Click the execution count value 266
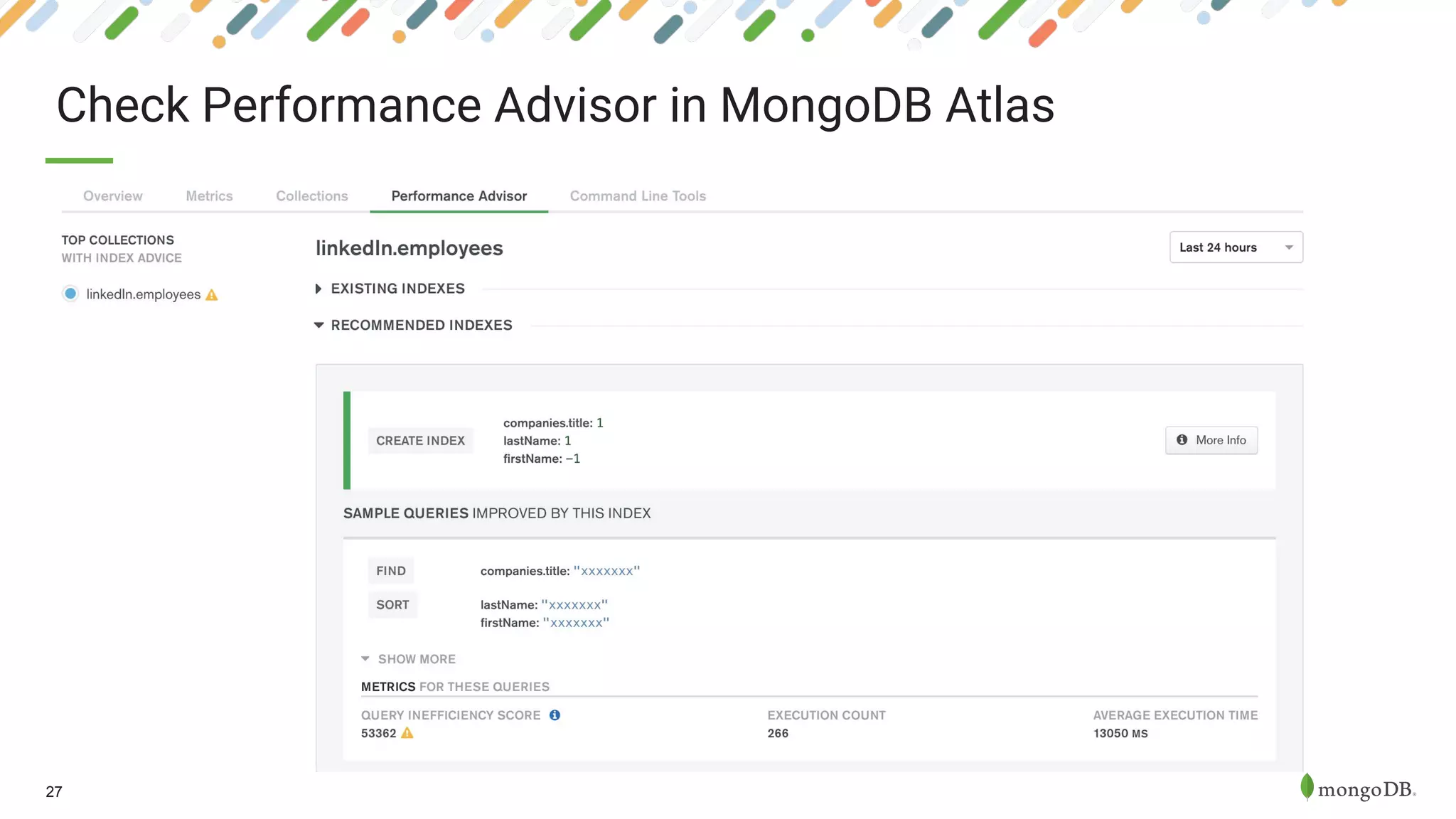 pyautogui.click(x=778, y=733)
